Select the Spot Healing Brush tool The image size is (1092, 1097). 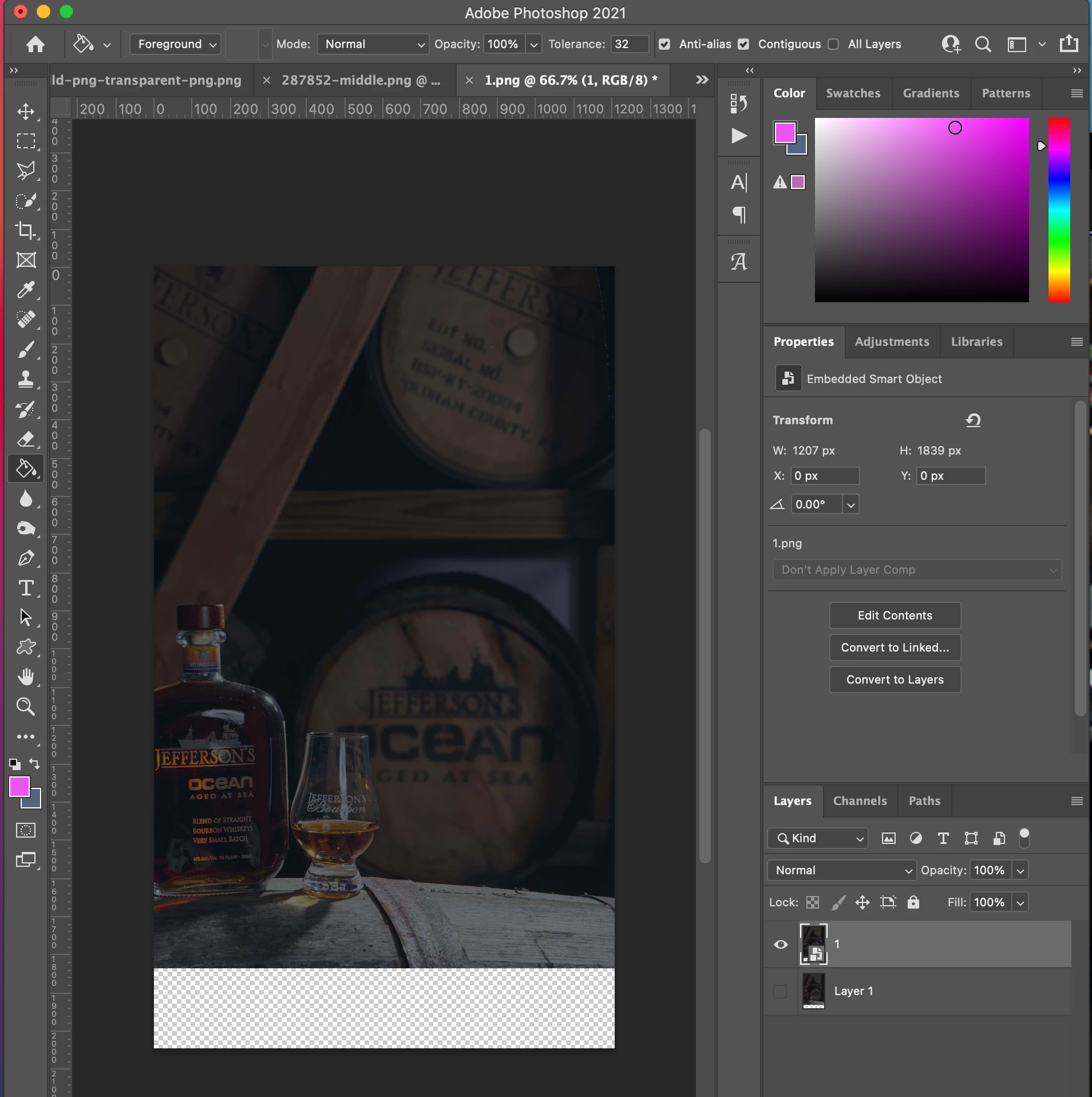pyautogui.click(x=26, y=319)
